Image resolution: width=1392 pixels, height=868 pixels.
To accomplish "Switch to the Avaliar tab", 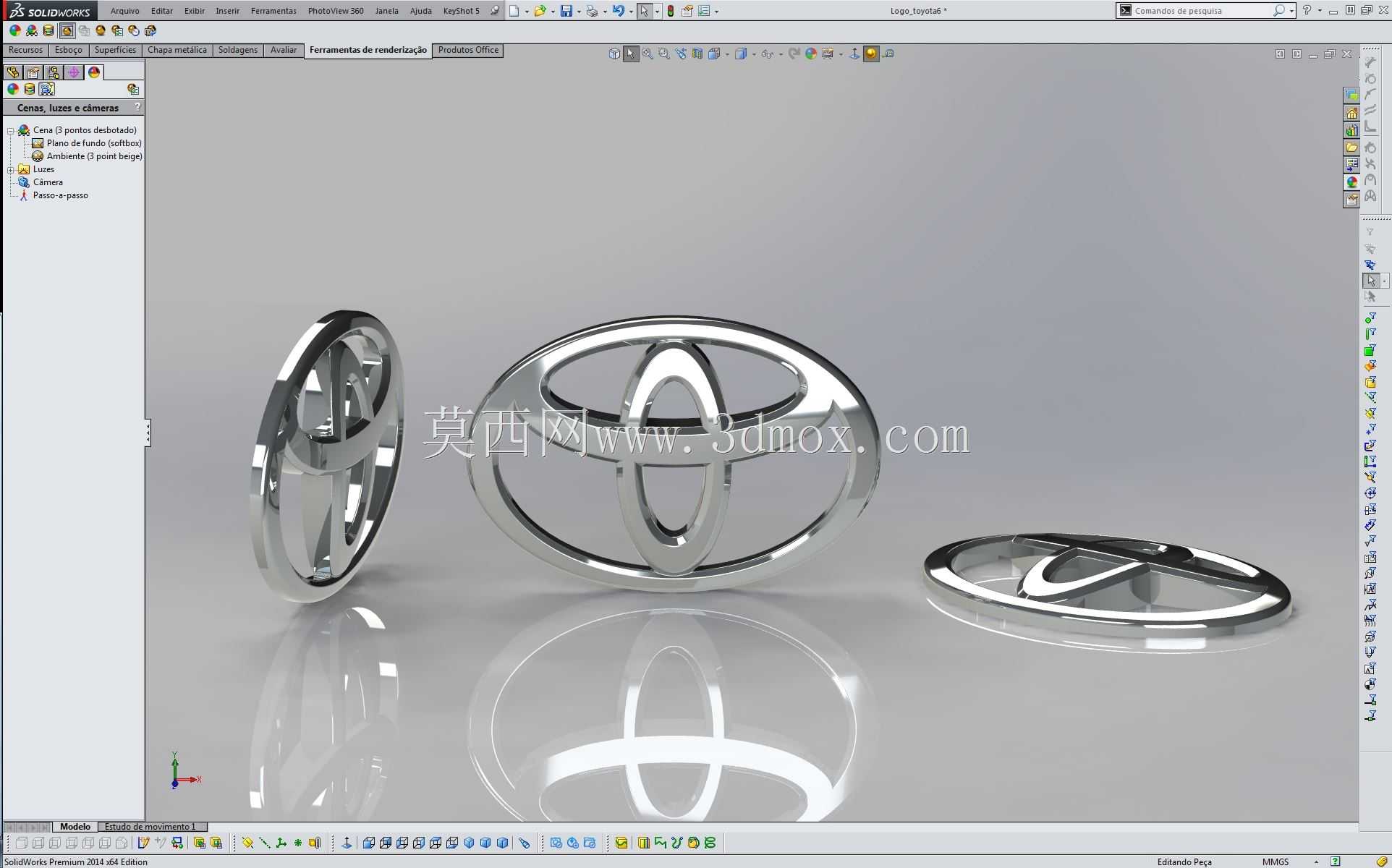I will tap(284, 50).
